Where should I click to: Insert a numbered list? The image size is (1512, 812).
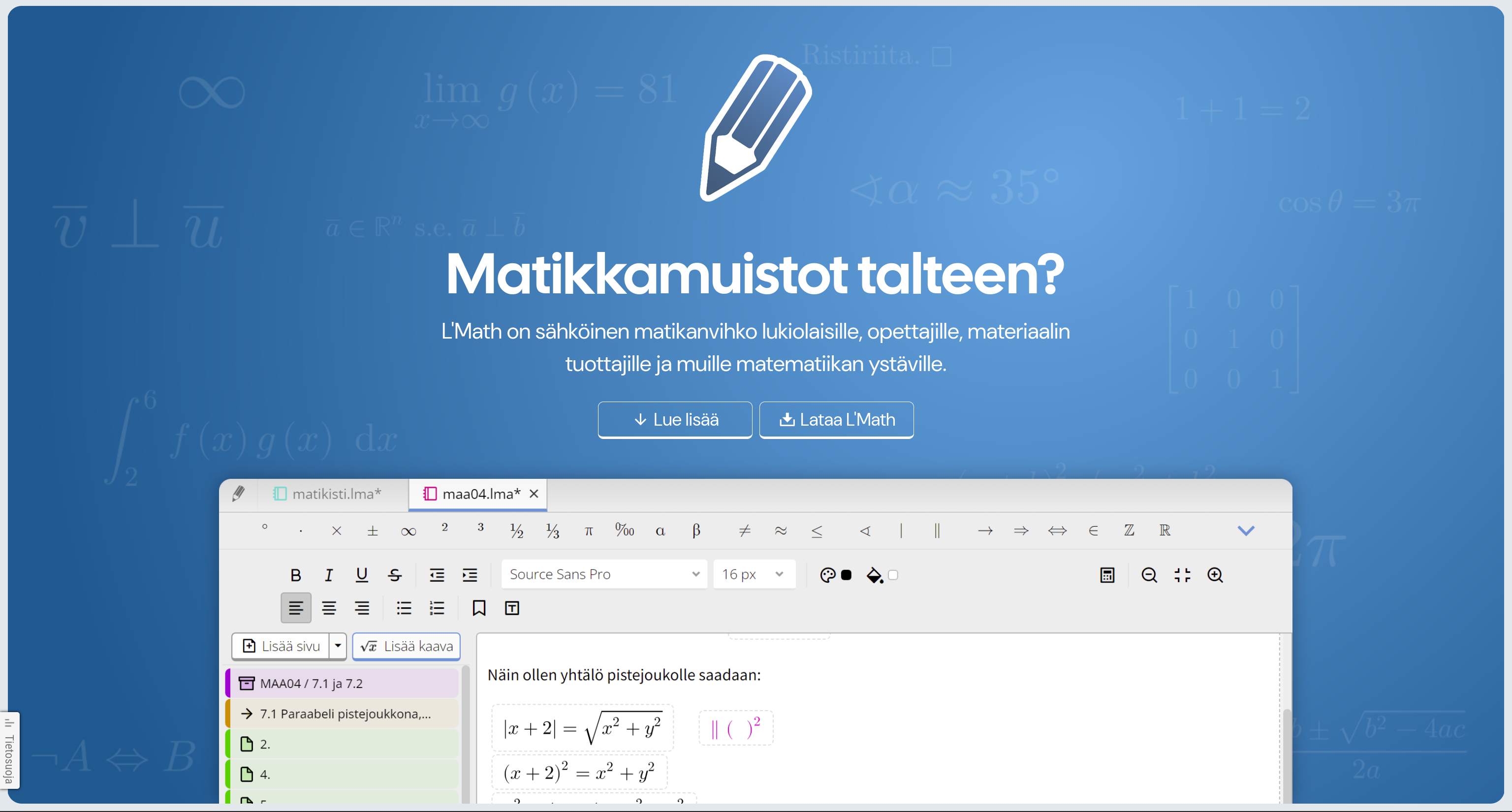[x=437, y=608]
